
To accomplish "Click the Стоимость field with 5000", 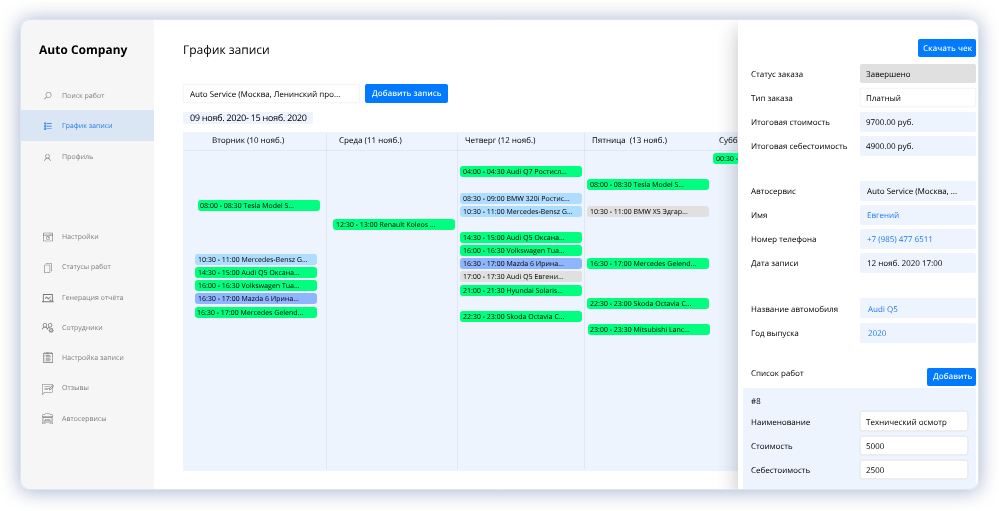I will click(914, 446).
